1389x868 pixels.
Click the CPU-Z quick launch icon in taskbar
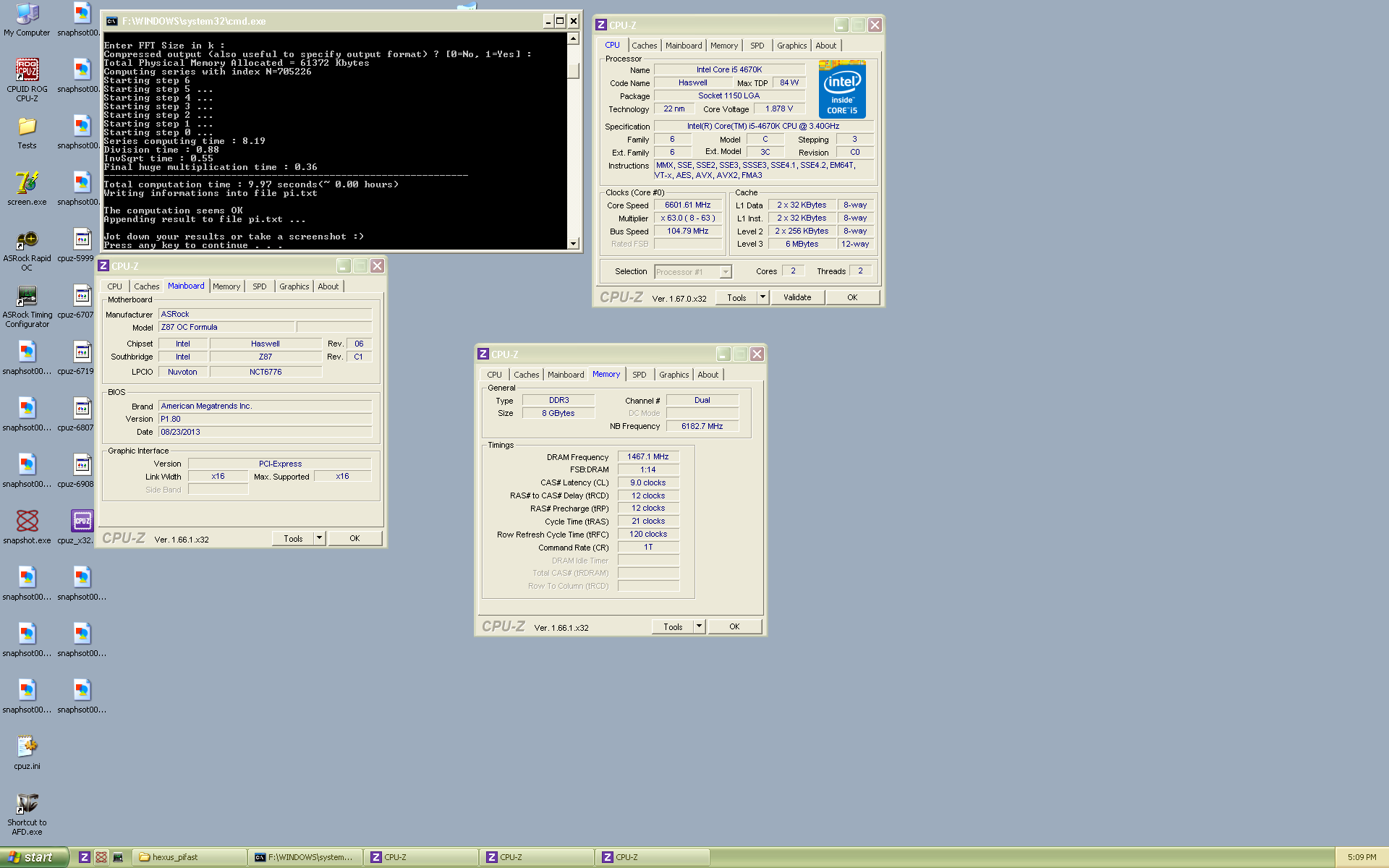coord(85,857)
